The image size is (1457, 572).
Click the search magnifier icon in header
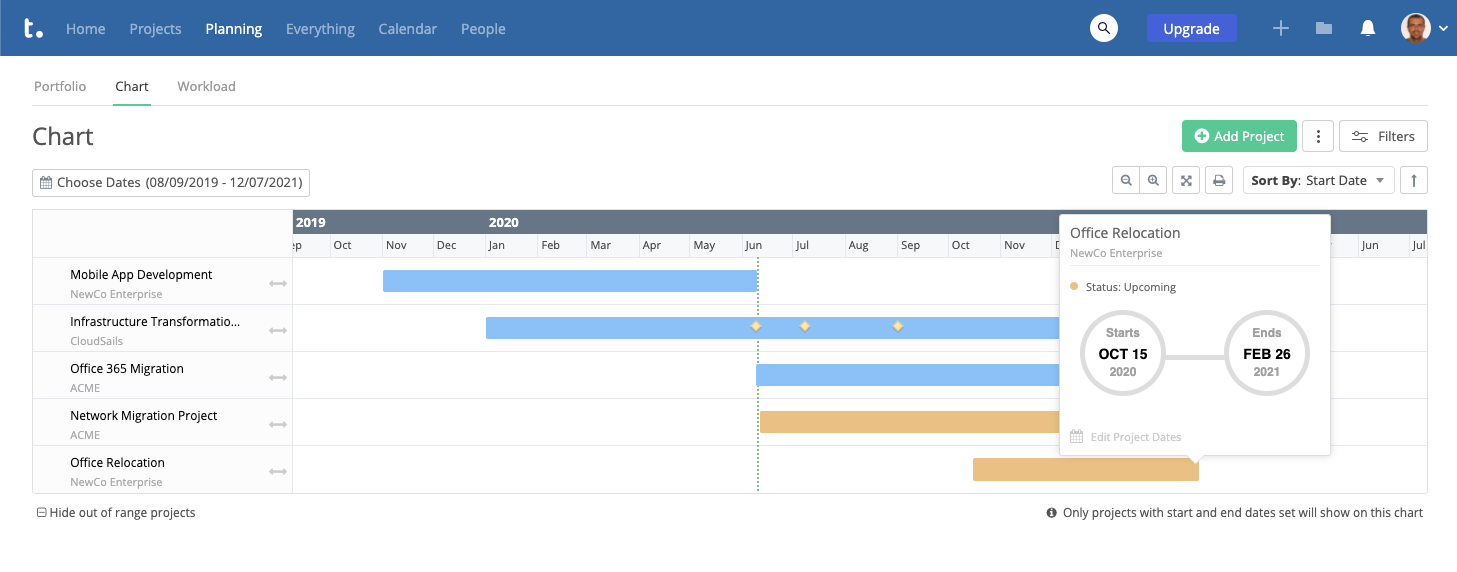coord(1103,28)
